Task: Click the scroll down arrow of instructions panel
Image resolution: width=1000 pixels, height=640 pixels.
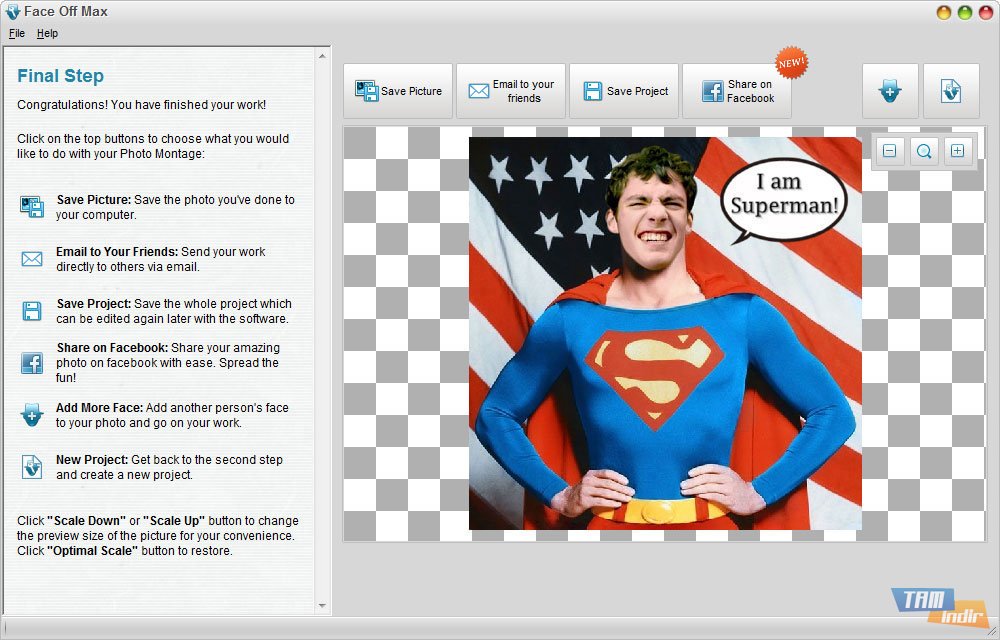Action: pyautogui.click(x=322, y=606)
